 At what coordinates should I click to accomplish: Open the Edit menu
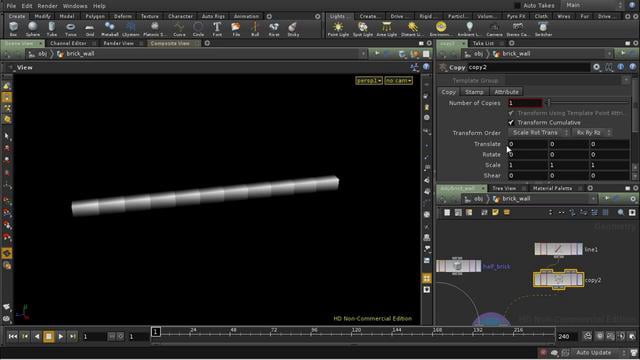[x=27, y=6]
